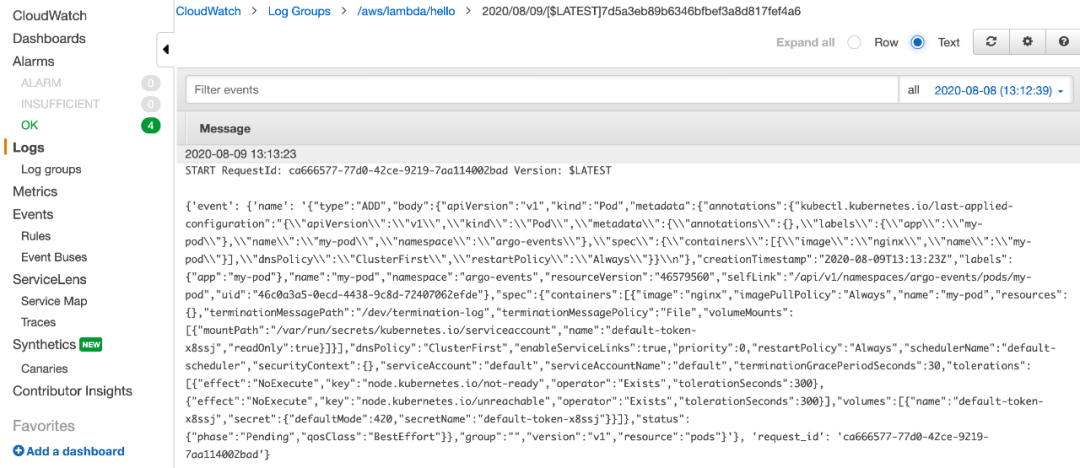Open Log groups in the sidebar
1080x468 pixels.
[x=51, y=170]
